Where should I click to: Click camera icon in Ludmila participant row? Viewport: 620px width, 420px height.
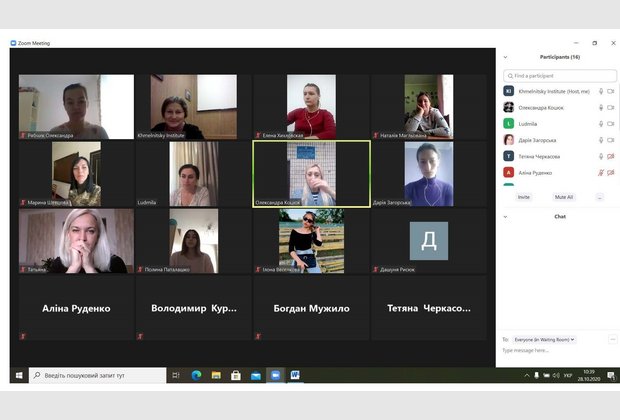pos(611,124)
